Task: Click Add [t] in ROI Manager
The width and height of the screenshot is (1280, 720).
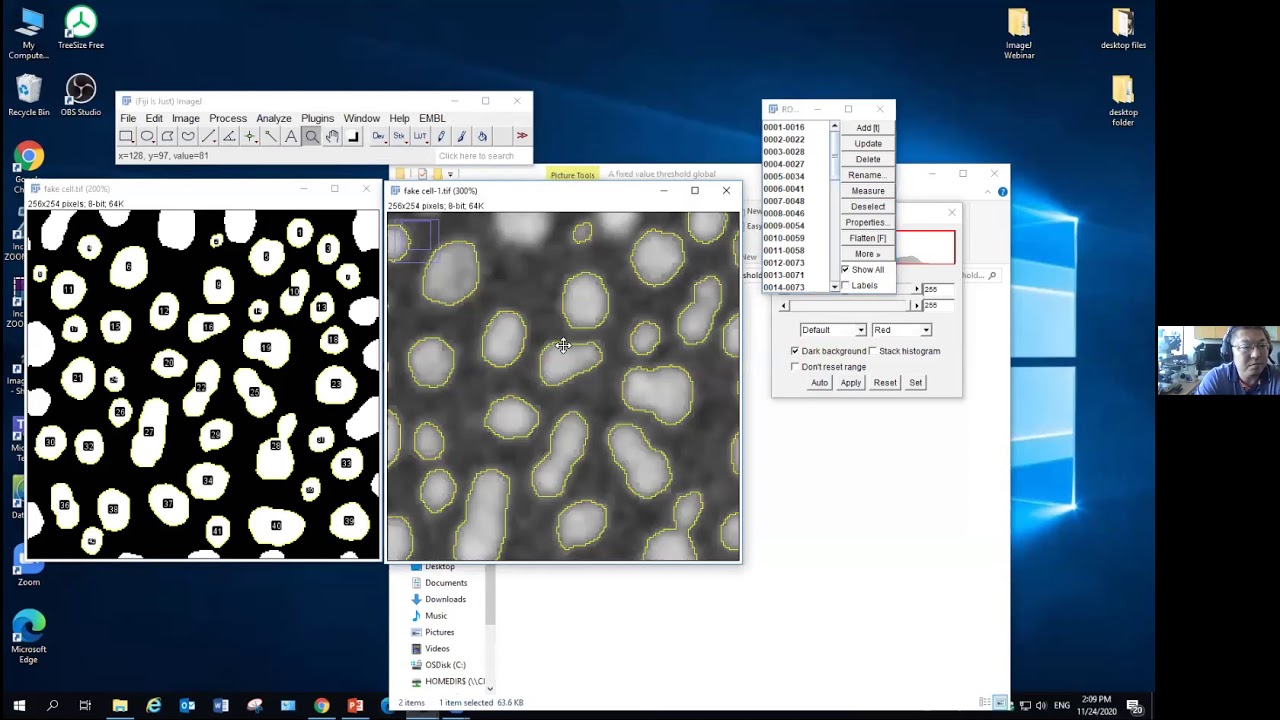Action: (x=868, y=128)
